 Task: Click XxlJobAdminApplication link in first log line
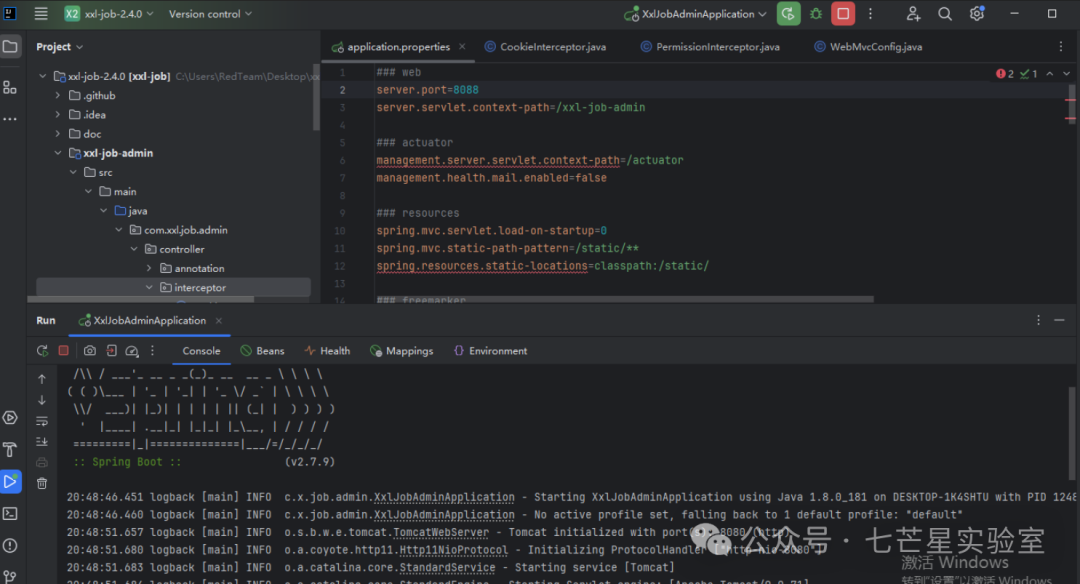[444, 497]
